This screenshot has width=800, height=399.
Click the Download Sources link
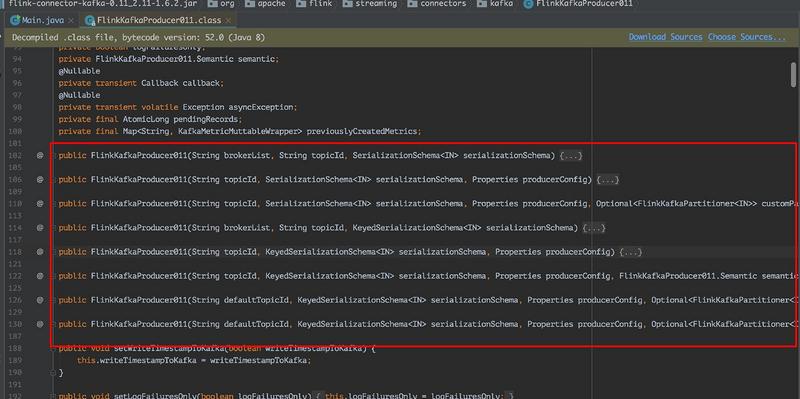tap(665, 37)
